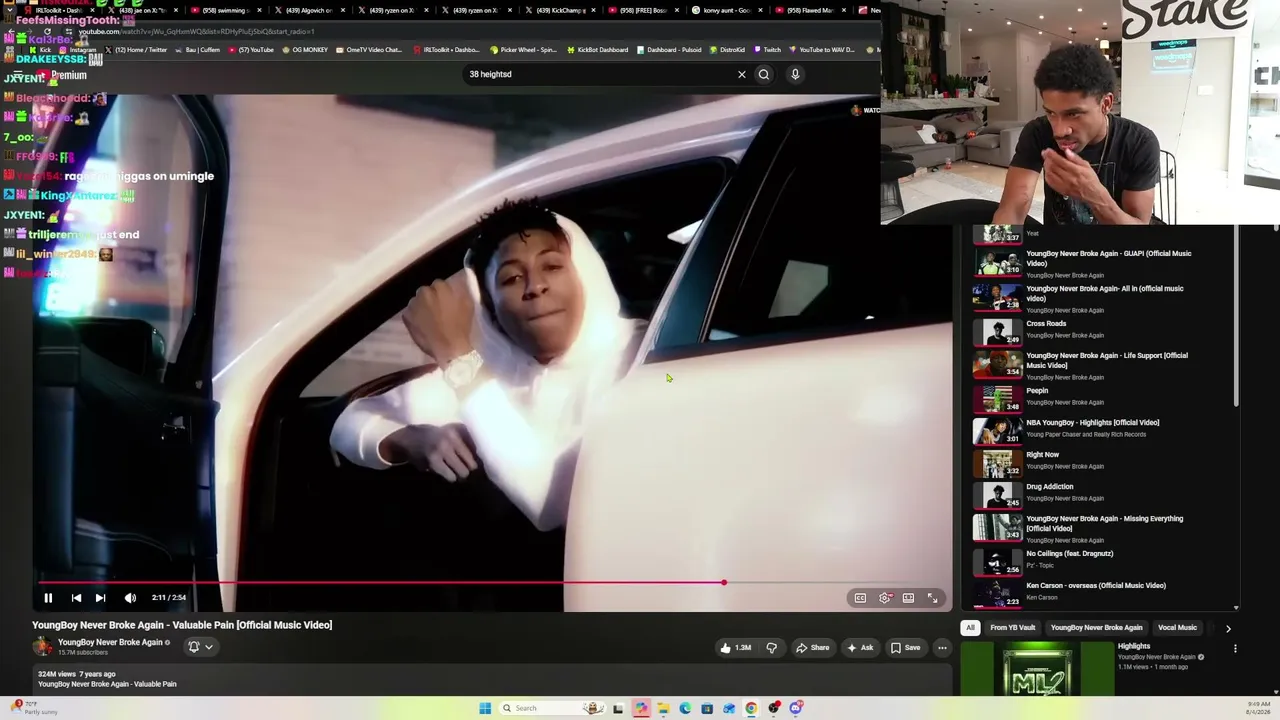Open options menu for Highlights recommendation

click(x=1235, y=649)
